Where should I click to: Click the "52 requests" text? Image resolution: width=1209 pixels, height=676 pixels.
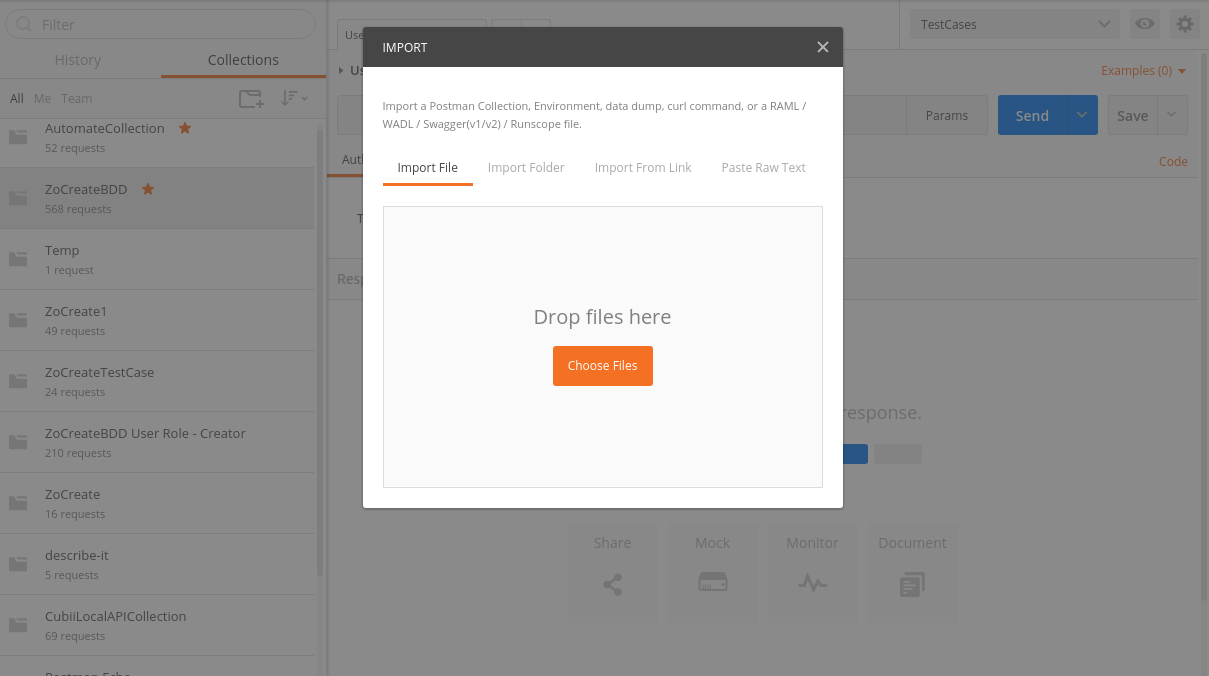[x=75, y=148]
